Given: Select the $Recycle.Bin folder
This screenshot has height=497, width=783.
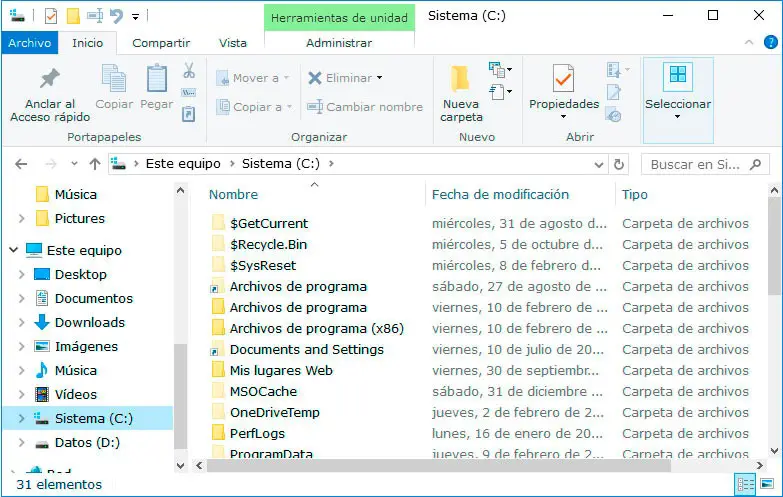Looking at the screenshot, I should (x=268, y=244).
